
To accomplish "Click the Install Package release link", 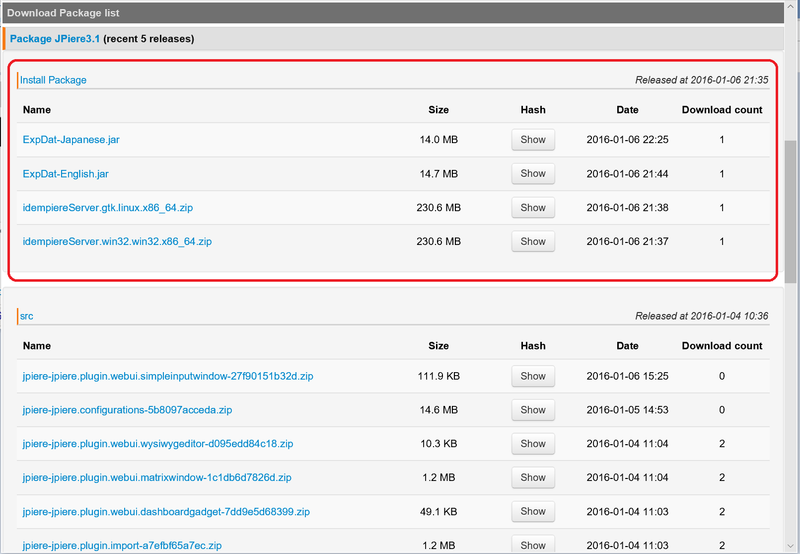I will pos(53,80).
